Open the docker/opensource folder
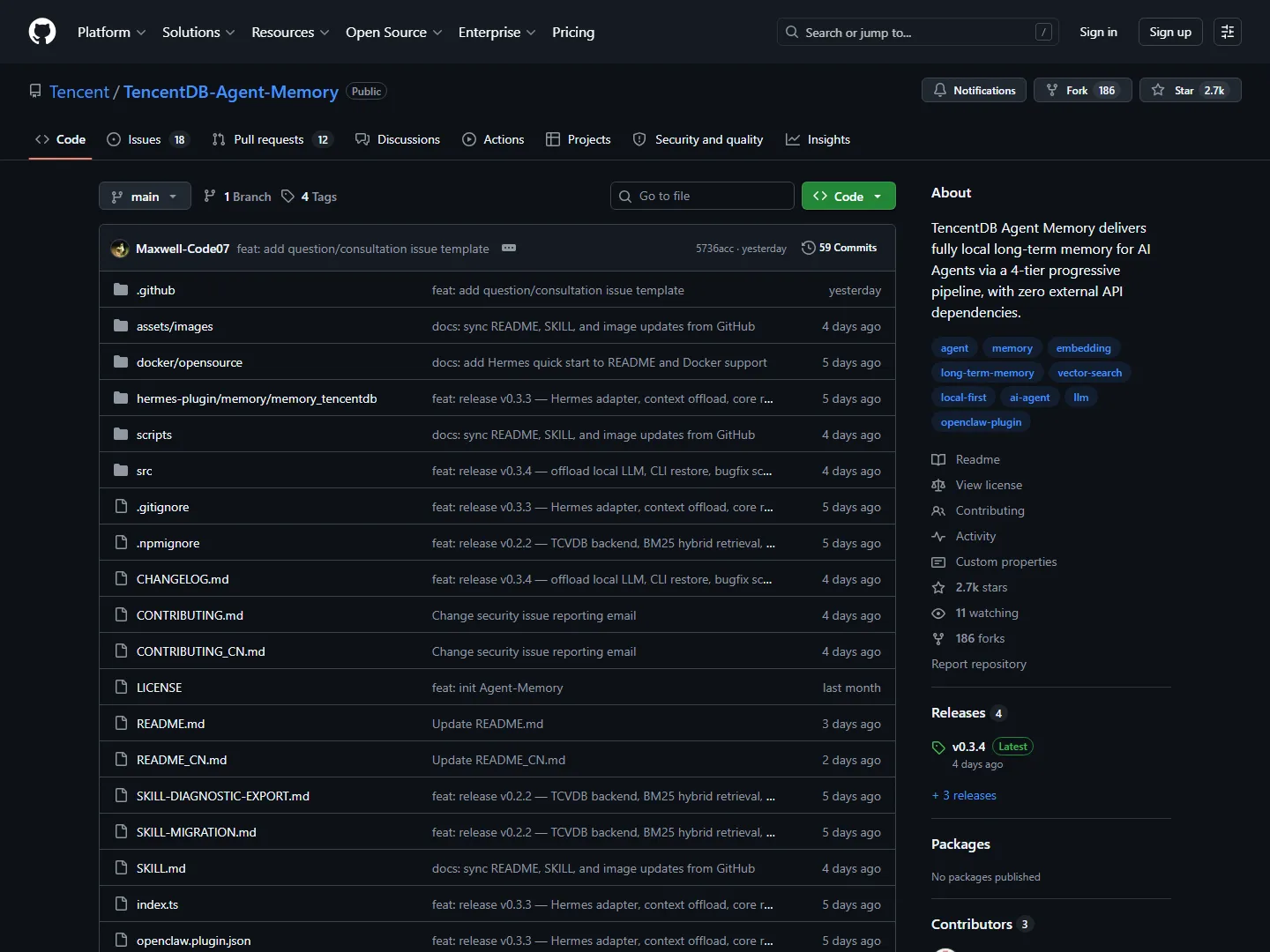This screenshot has width=1270, height=952. (189, 362)
